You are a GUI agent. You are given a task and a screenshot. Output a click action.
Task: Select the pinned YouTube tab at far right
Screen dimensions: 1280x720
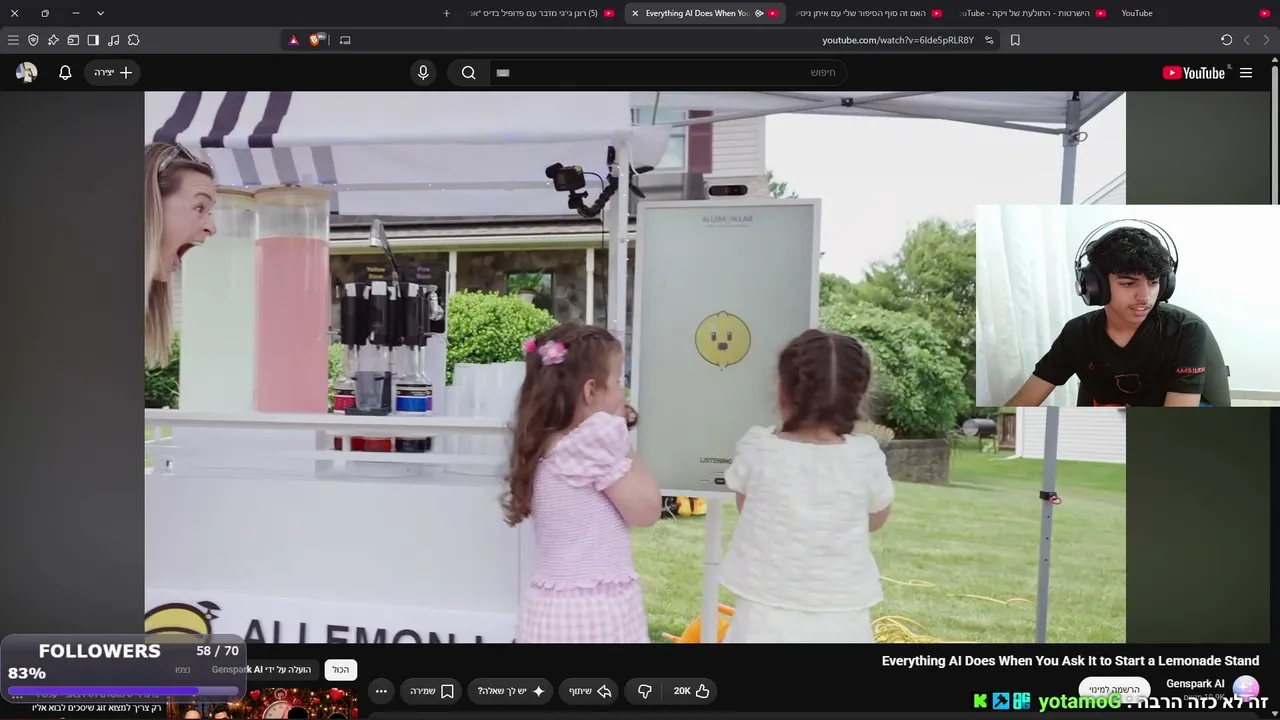click(x=1264, y=13)
